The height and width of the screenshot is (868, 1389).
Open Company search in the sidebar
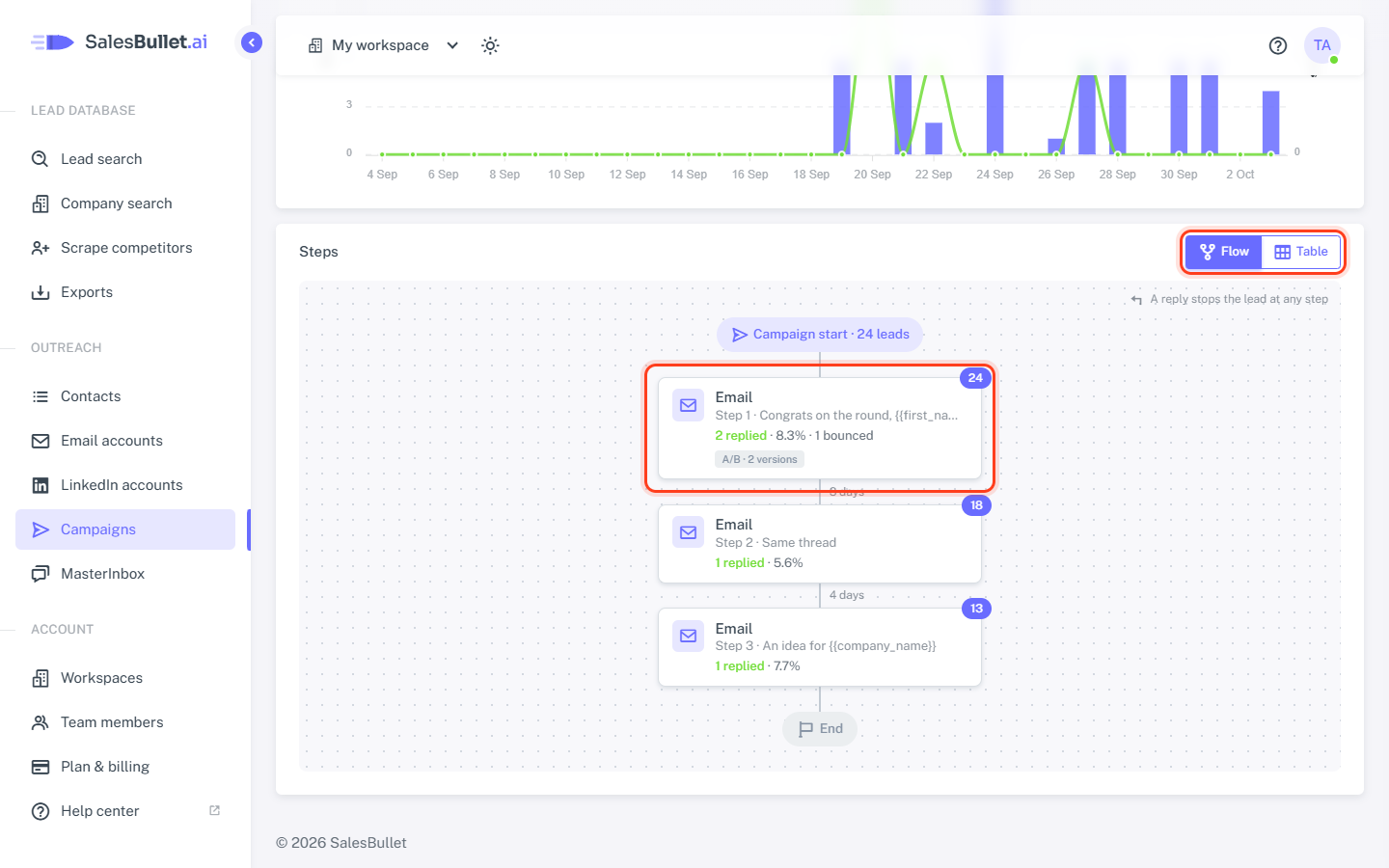125,203
